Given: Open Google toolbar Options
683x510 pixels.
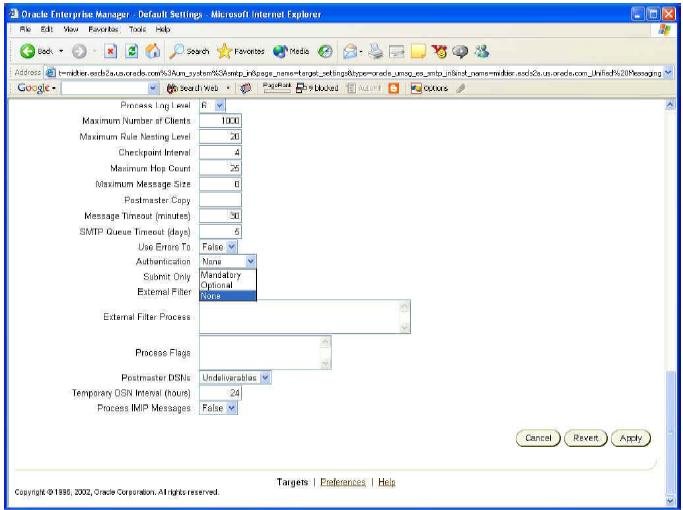Looking at the screenshot, I should (x=429, y=88).
